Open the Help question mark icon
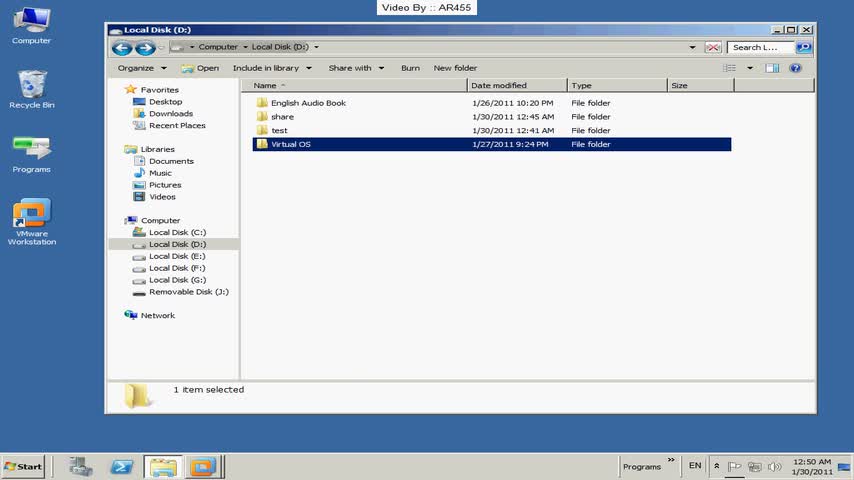This screenshot has height=480, width=854. tap(795, 68)
